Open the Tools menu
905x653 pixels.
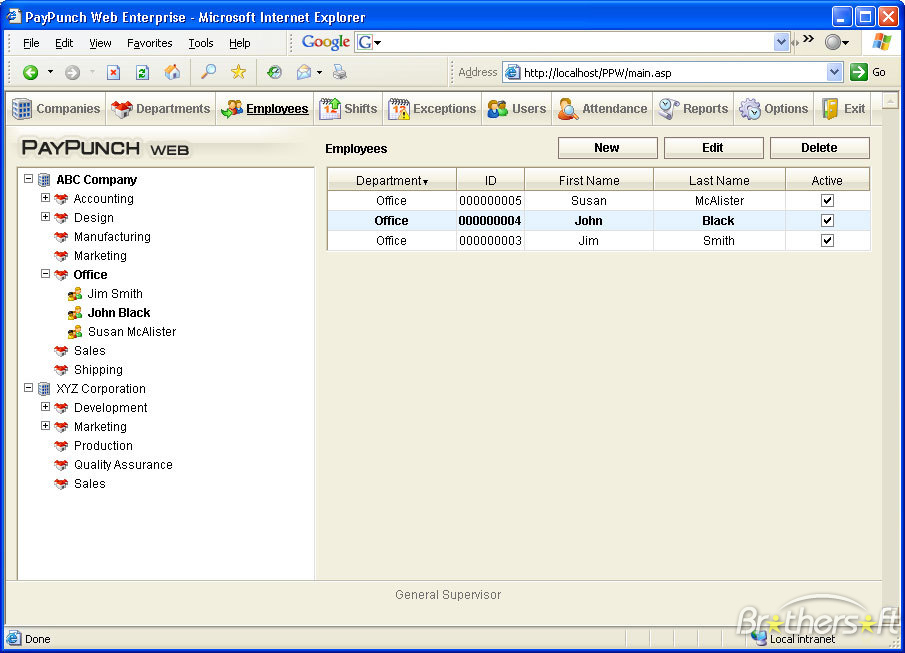[x=201, y=43]
